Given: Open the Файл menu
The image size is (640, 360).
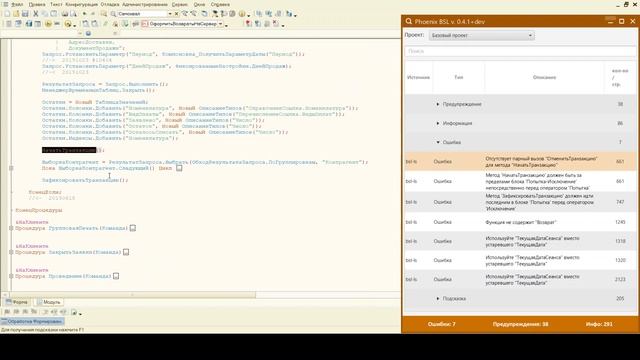Looking at the screenshot, I should (17, 4).
